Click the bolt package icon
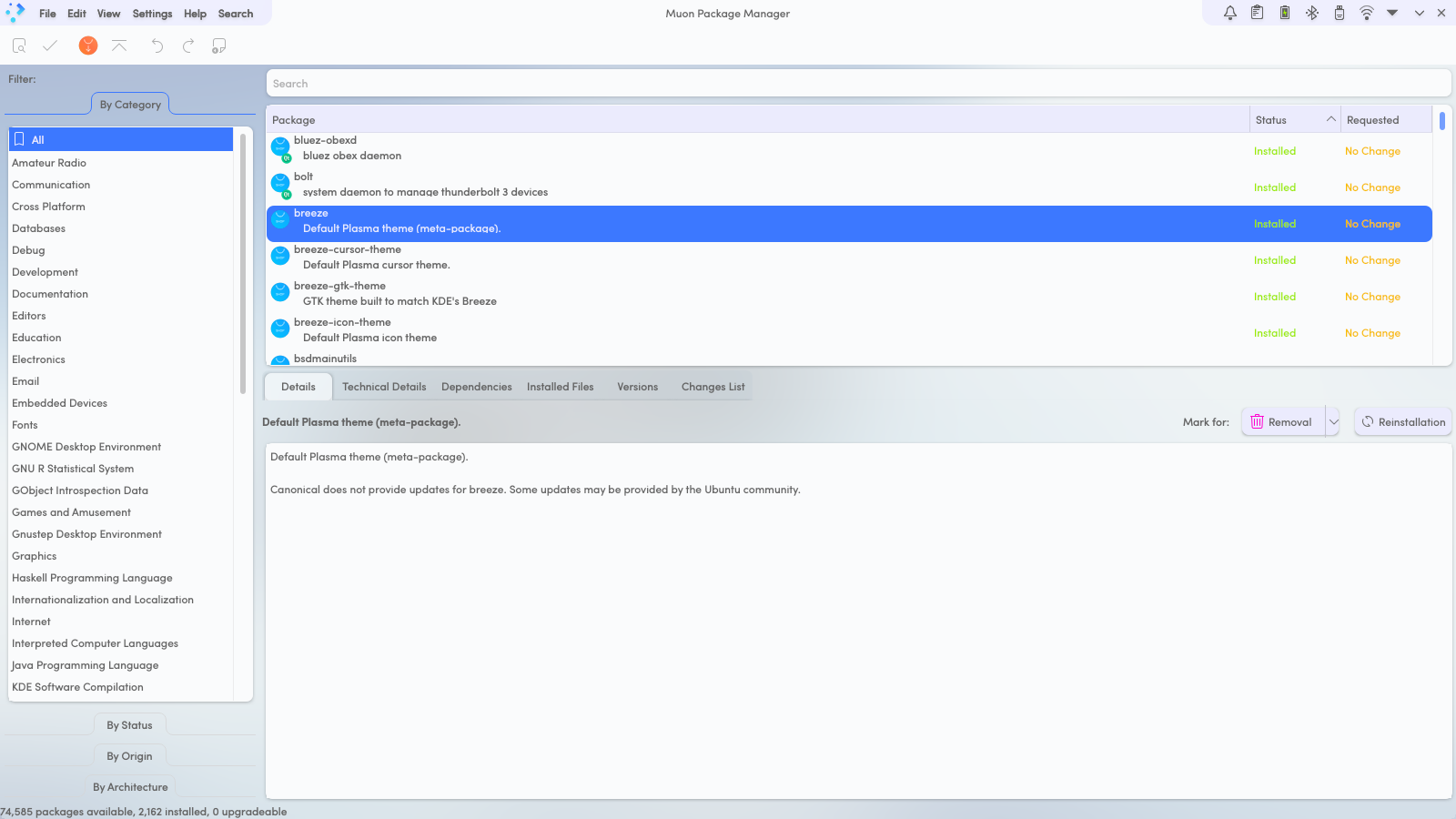 coord(281,184)
